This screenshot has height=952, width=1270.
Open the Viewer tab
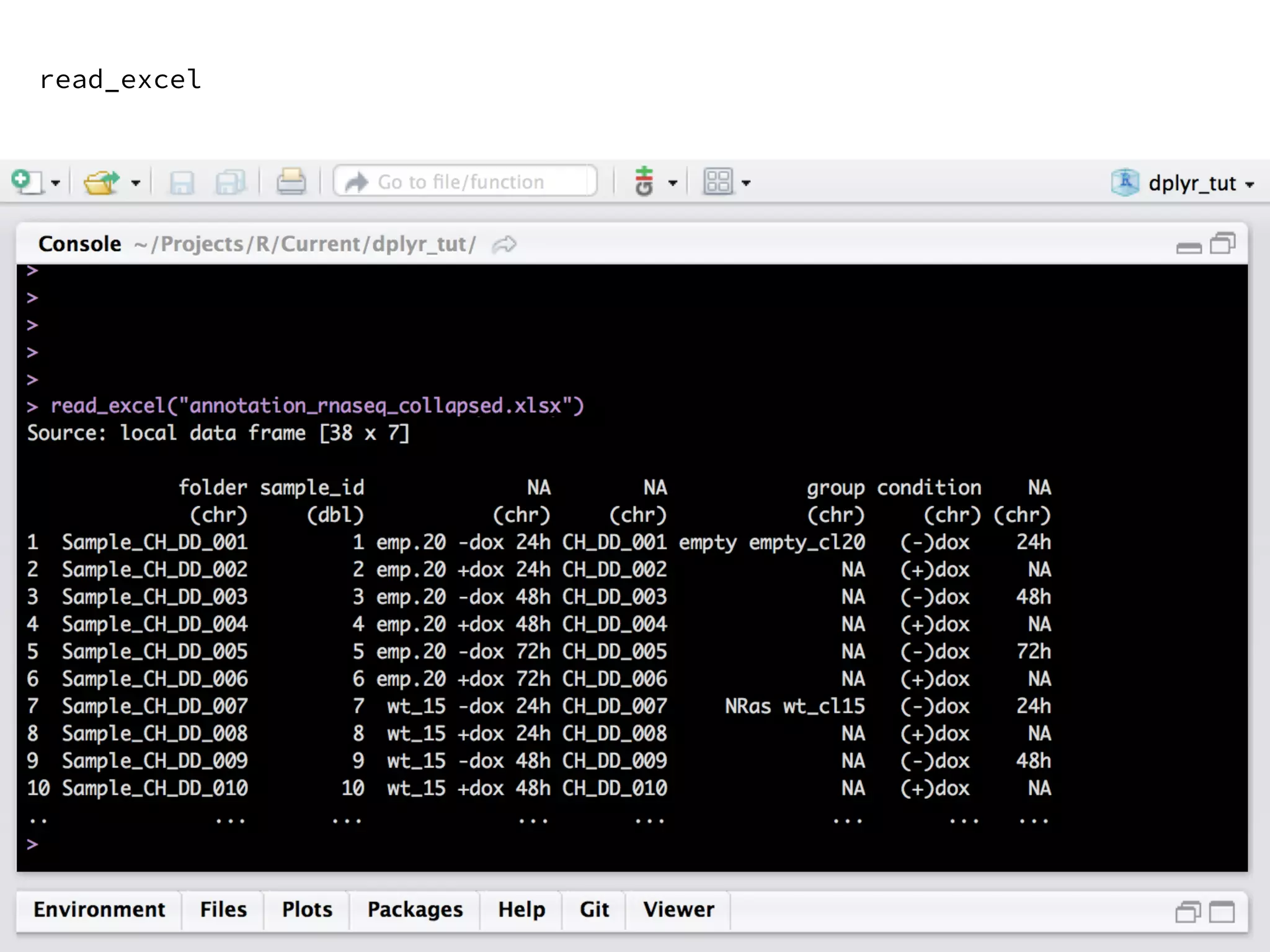tap(678, 909)
